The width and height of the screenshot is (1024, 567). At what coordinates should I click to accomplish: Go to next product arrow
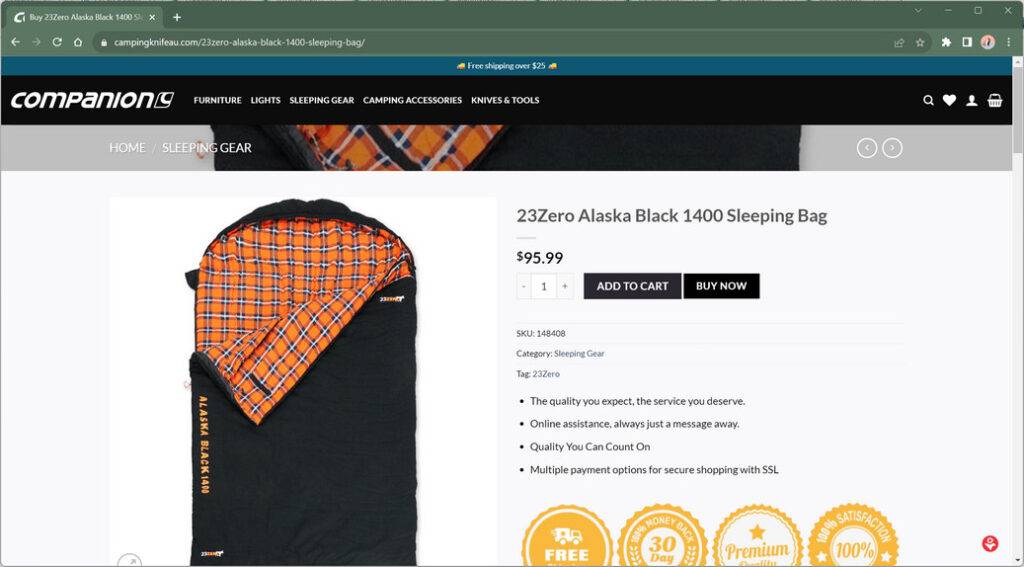tap(892, 148)
